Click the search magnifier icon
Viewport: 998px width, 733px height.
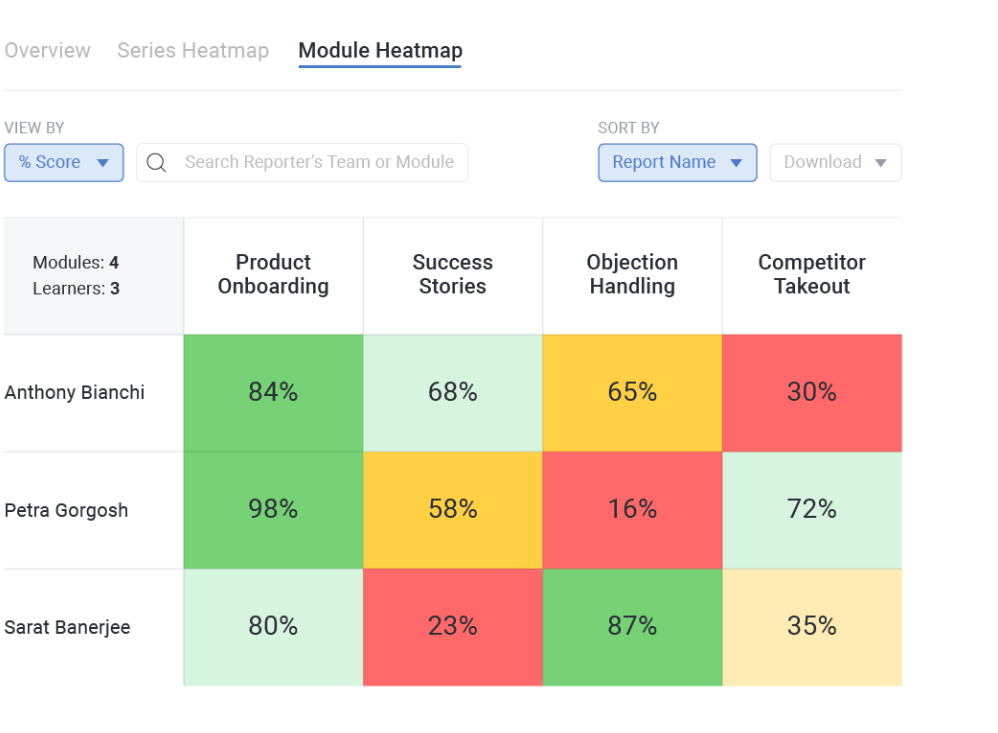click(156, 163)
